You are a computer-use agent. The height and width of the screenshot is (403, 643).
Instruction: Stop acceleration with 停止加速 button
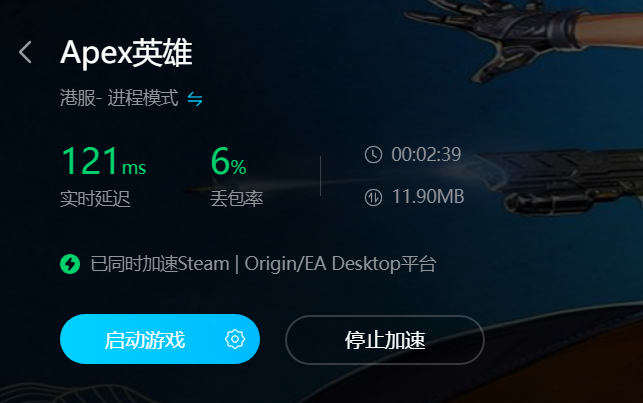click(x=385, y=340)
